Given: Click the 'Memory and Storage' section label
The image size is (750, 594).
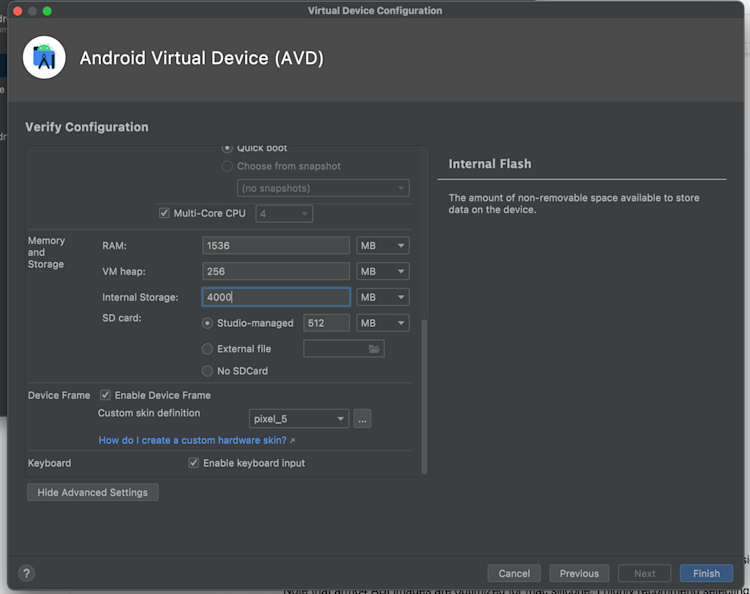Looking at the screenshot, I should pyautogui.click(x=46, y=252).
